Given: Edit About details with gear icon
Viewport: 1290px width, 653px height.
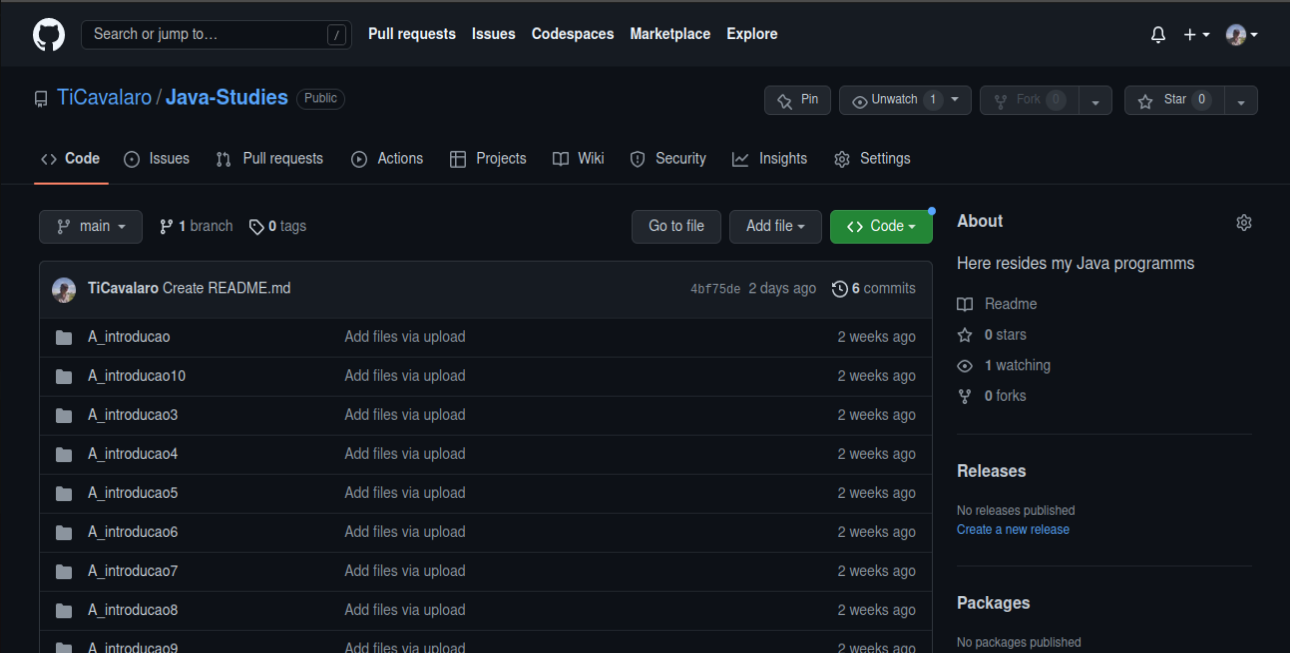Looking at the screenshot, I should coord(1244,223).
